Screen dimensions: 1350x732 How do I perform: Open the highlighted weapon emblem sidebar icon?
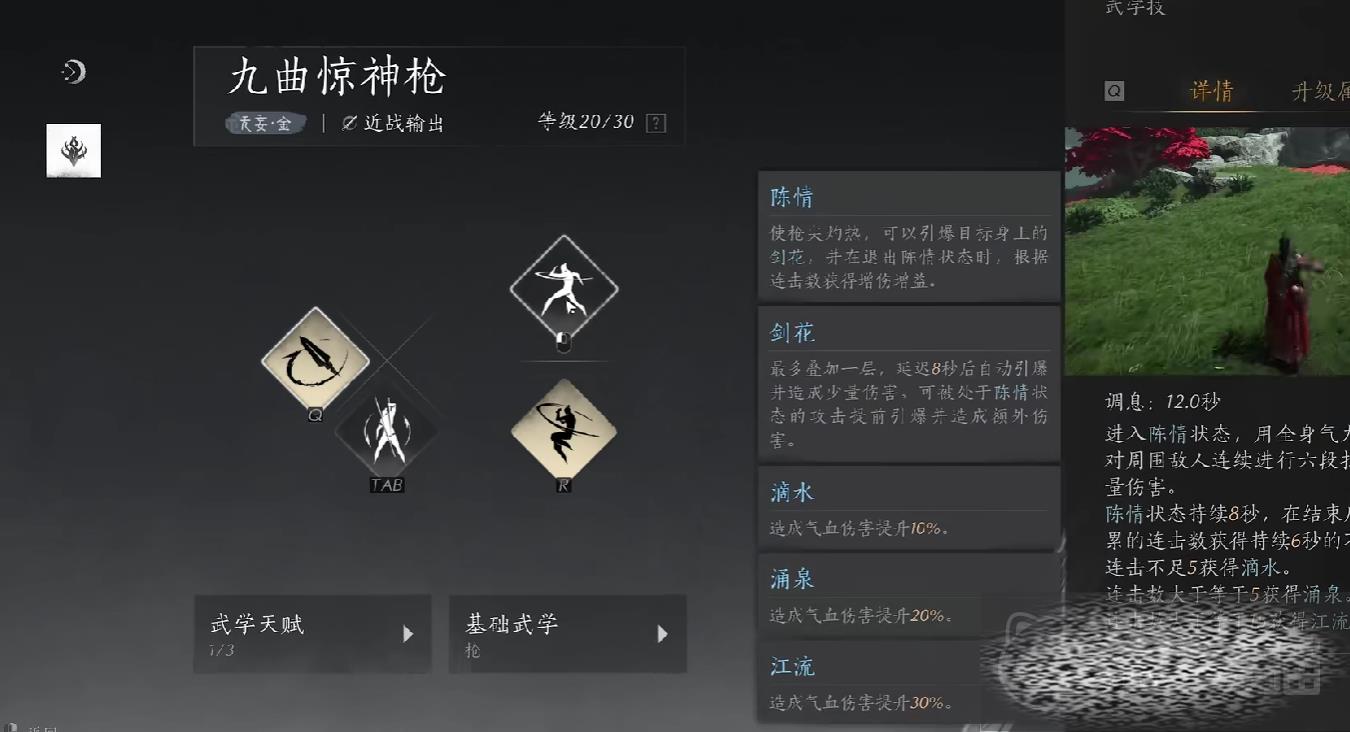tap(74, 151)
